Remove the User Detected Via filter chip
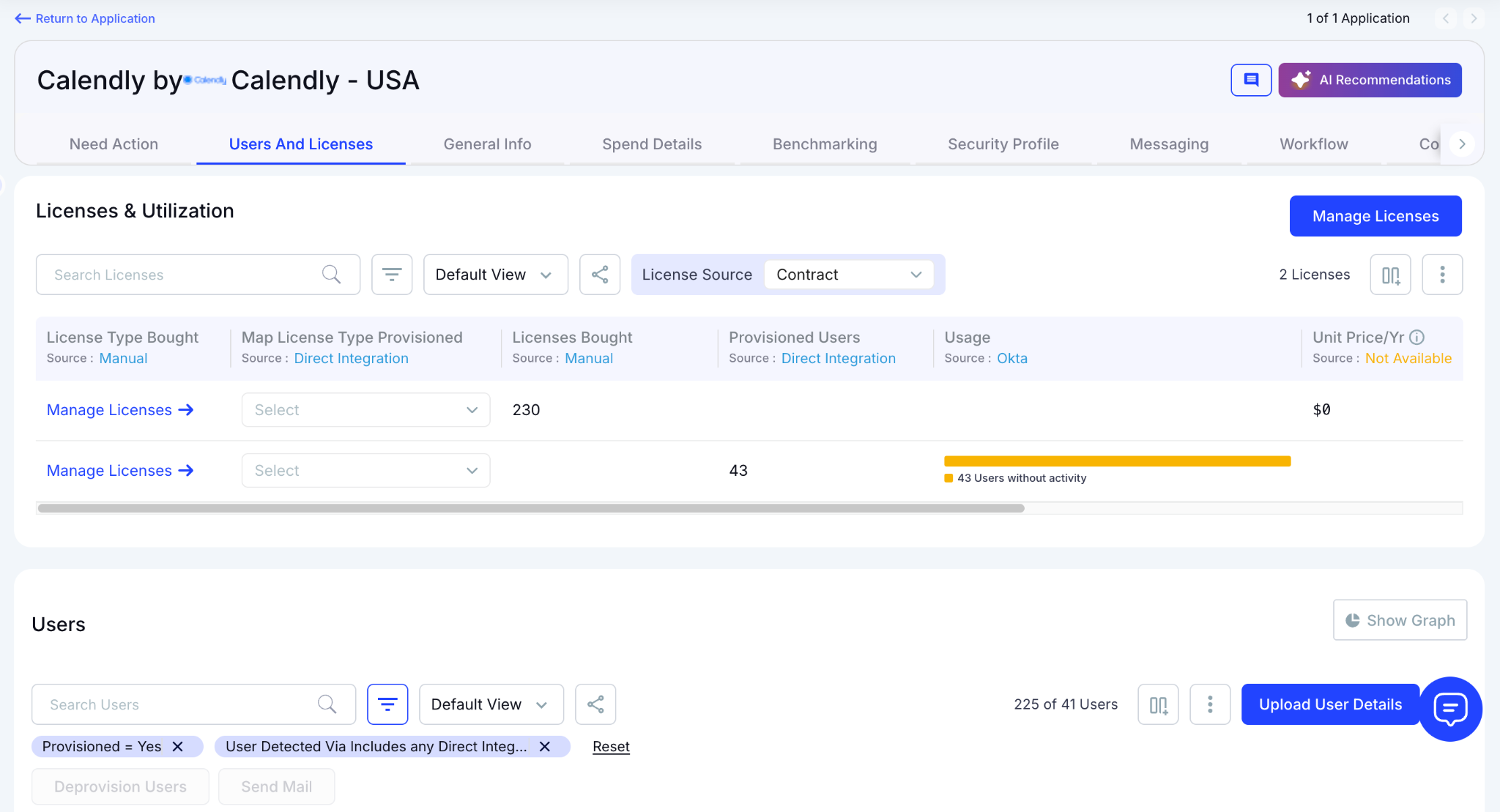The height and width of the screenshot is (812, 1500). click(544, 747)
